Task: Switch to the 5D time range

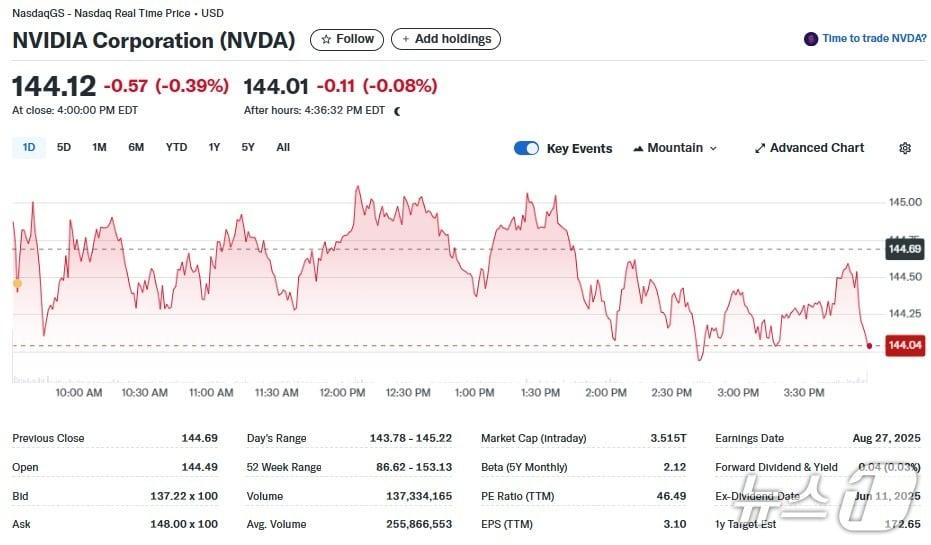Action: [x=64, y=147]
